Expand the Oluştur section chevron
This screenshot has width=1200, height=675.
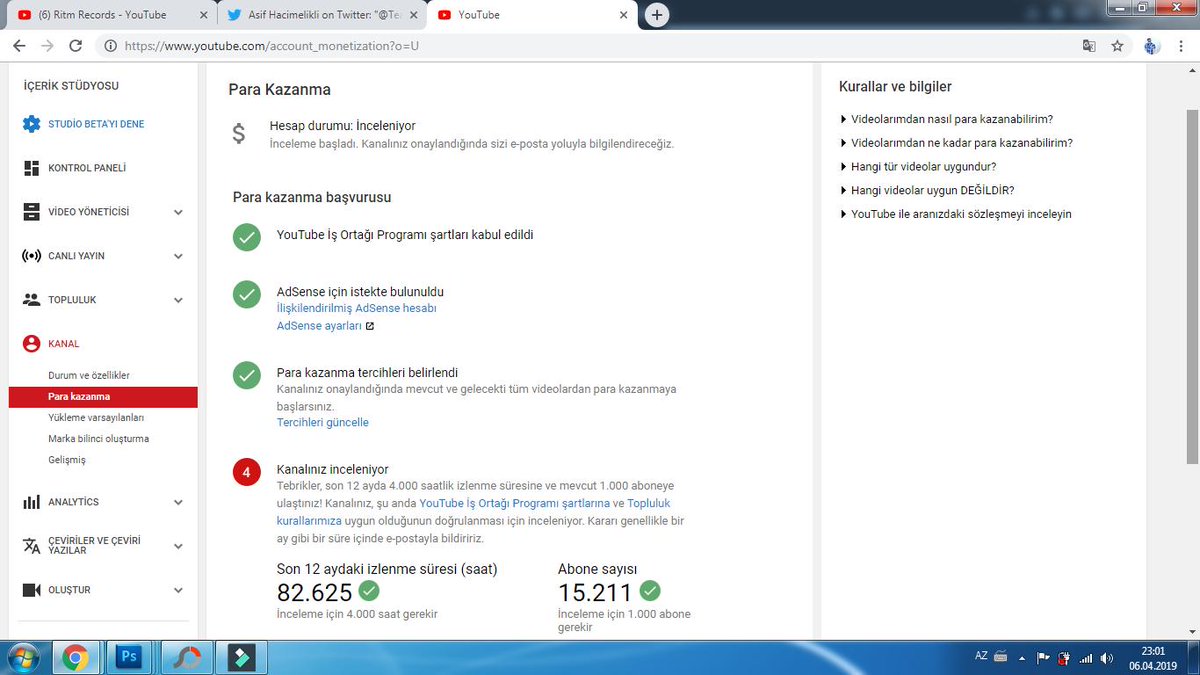[178, 590]
